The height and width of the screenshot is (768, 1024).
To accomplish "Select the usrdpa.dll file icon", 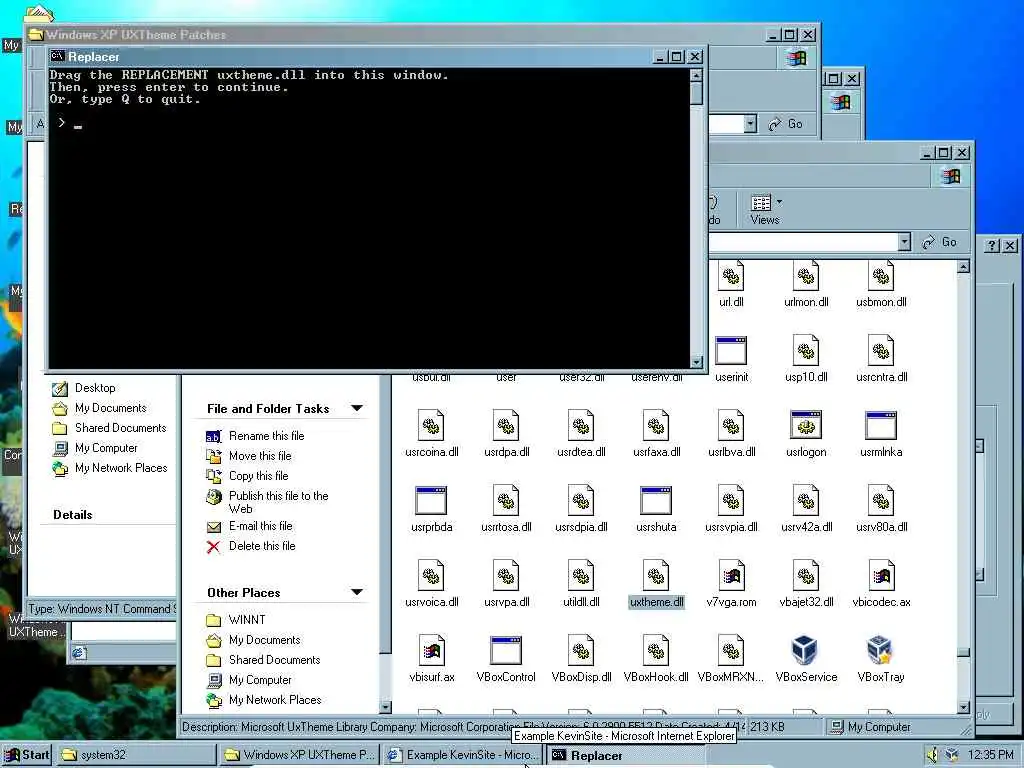I will tap(506, 426).
